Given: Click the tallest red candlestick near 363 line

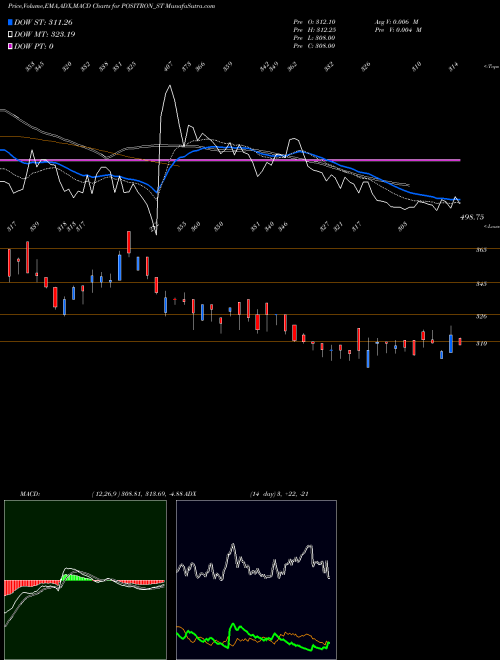Looking at the screenshot, I should [x=28, y=257].
